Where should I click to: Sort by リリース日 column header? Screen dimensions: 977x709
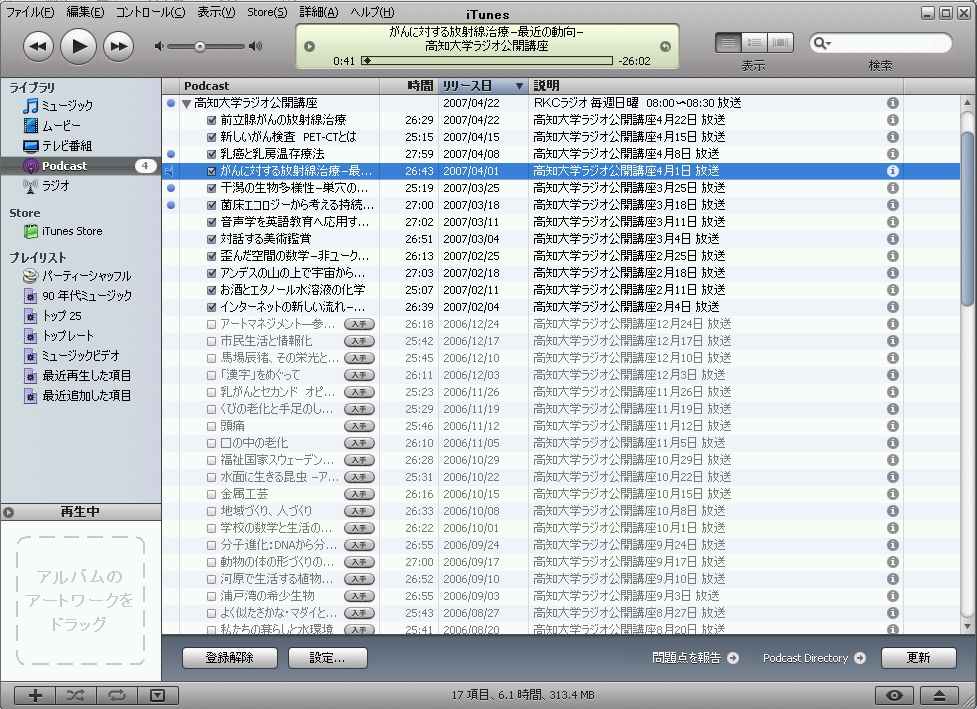coord(484,85)
